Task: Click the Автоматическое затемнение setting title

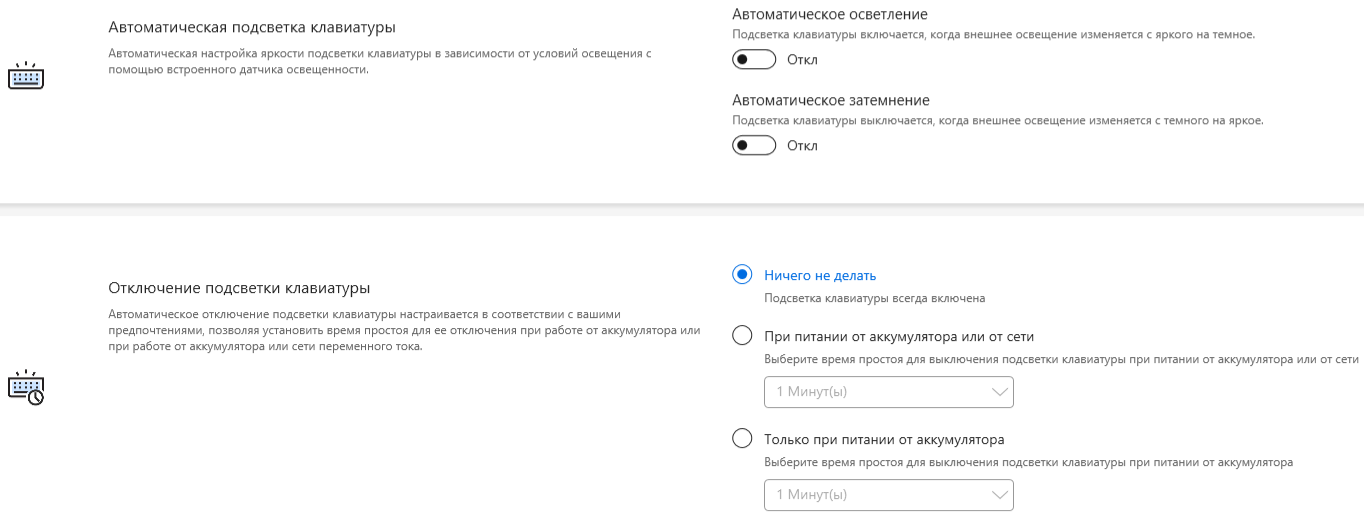Action: (831, 100)
